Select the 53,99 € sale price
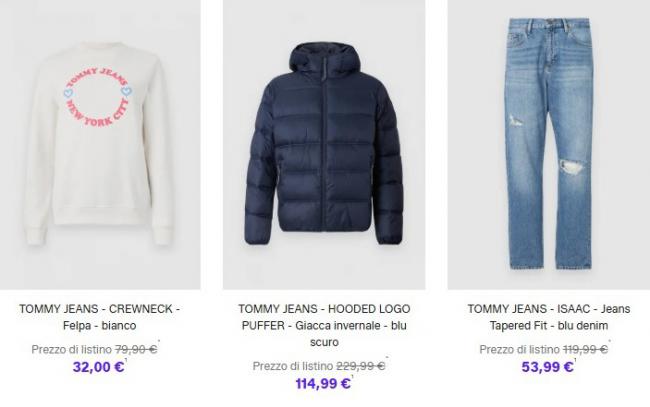The width and height of the screenshot is (650, 407). [x=548, y=367]
